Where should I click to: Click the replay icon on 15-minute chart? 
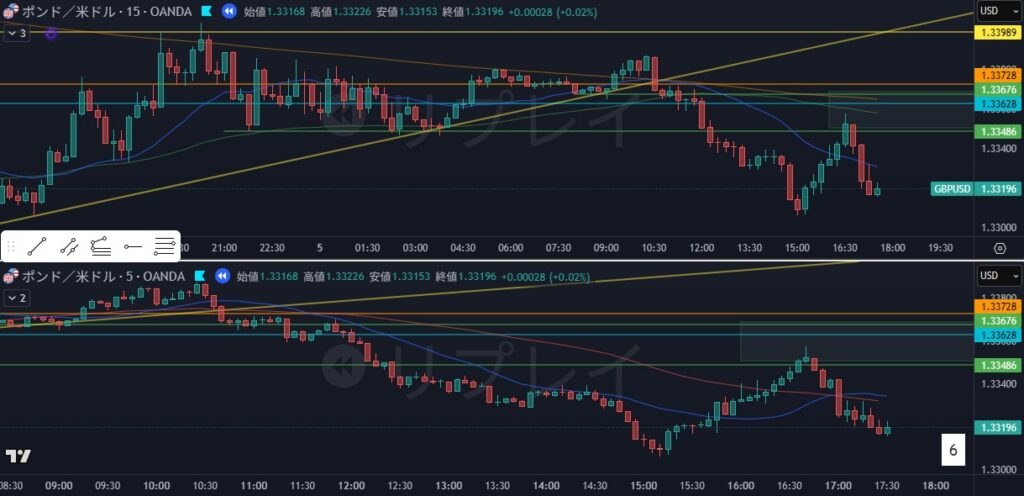coord(229,11)
